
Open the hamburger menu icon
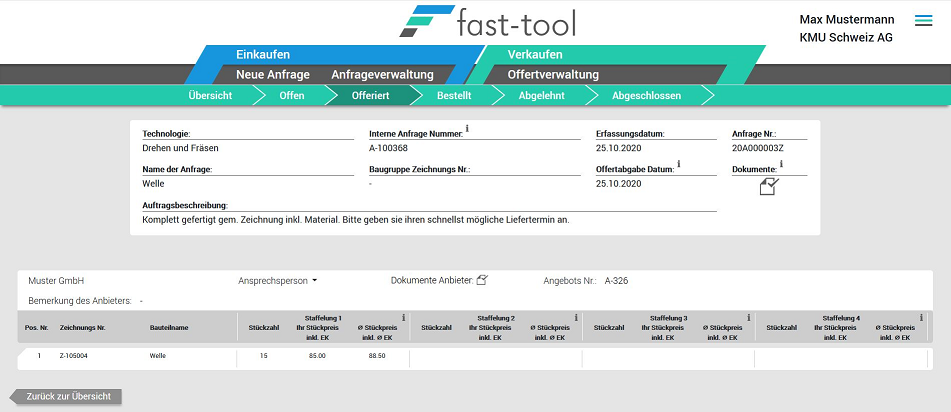[923, 21]
